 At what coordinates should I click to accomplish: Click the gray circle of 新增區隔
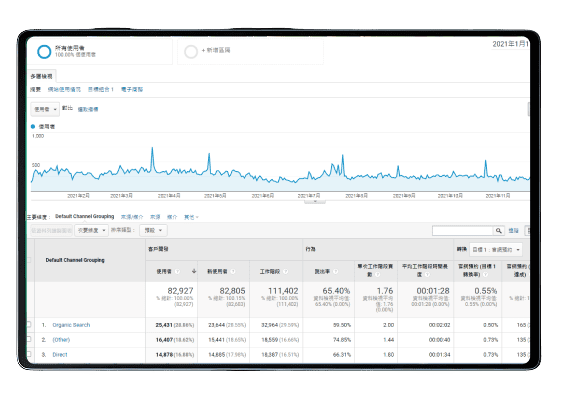click(191, 52)
